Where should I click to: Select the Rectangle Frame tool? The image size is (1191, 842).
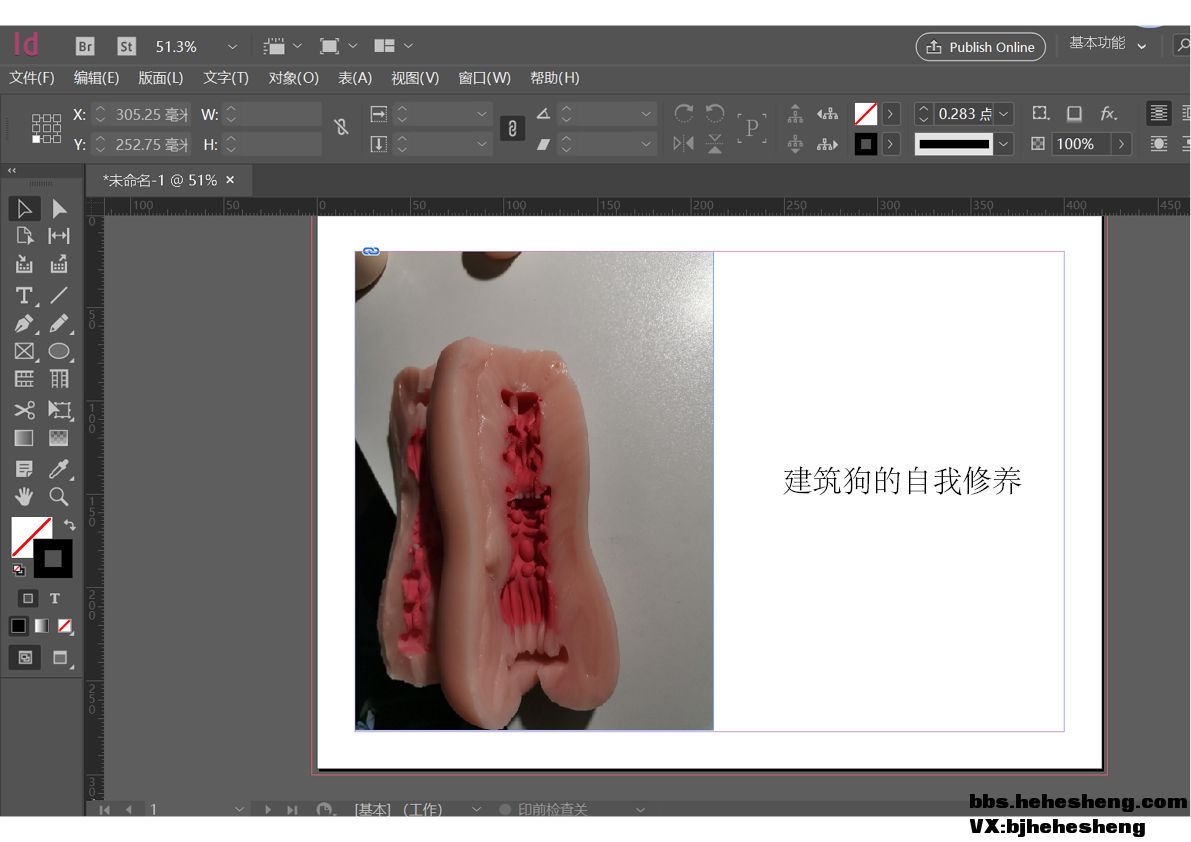[24, 352]
